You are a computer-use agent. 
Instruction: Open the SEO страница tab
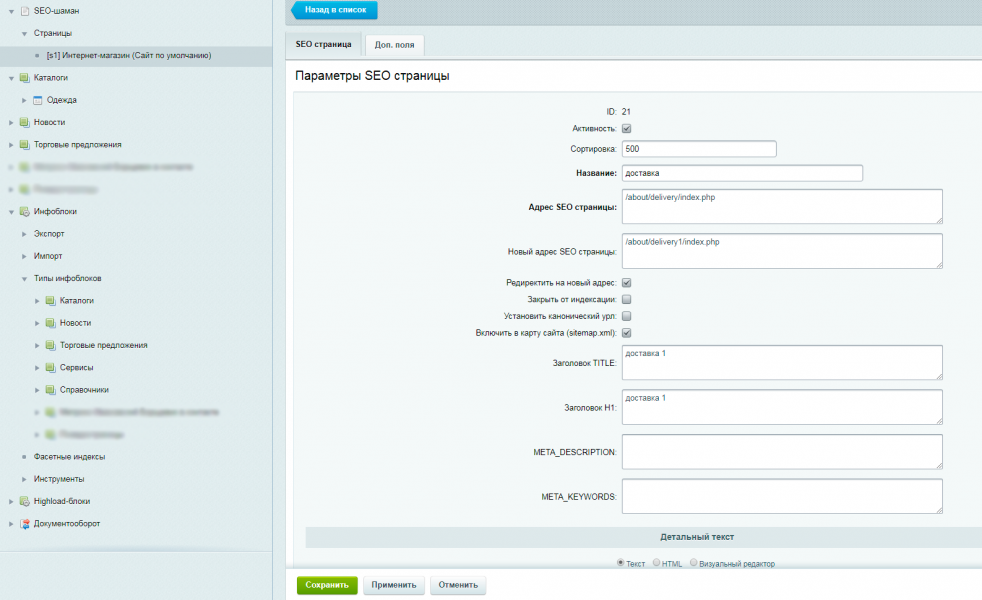click(323, 45)
